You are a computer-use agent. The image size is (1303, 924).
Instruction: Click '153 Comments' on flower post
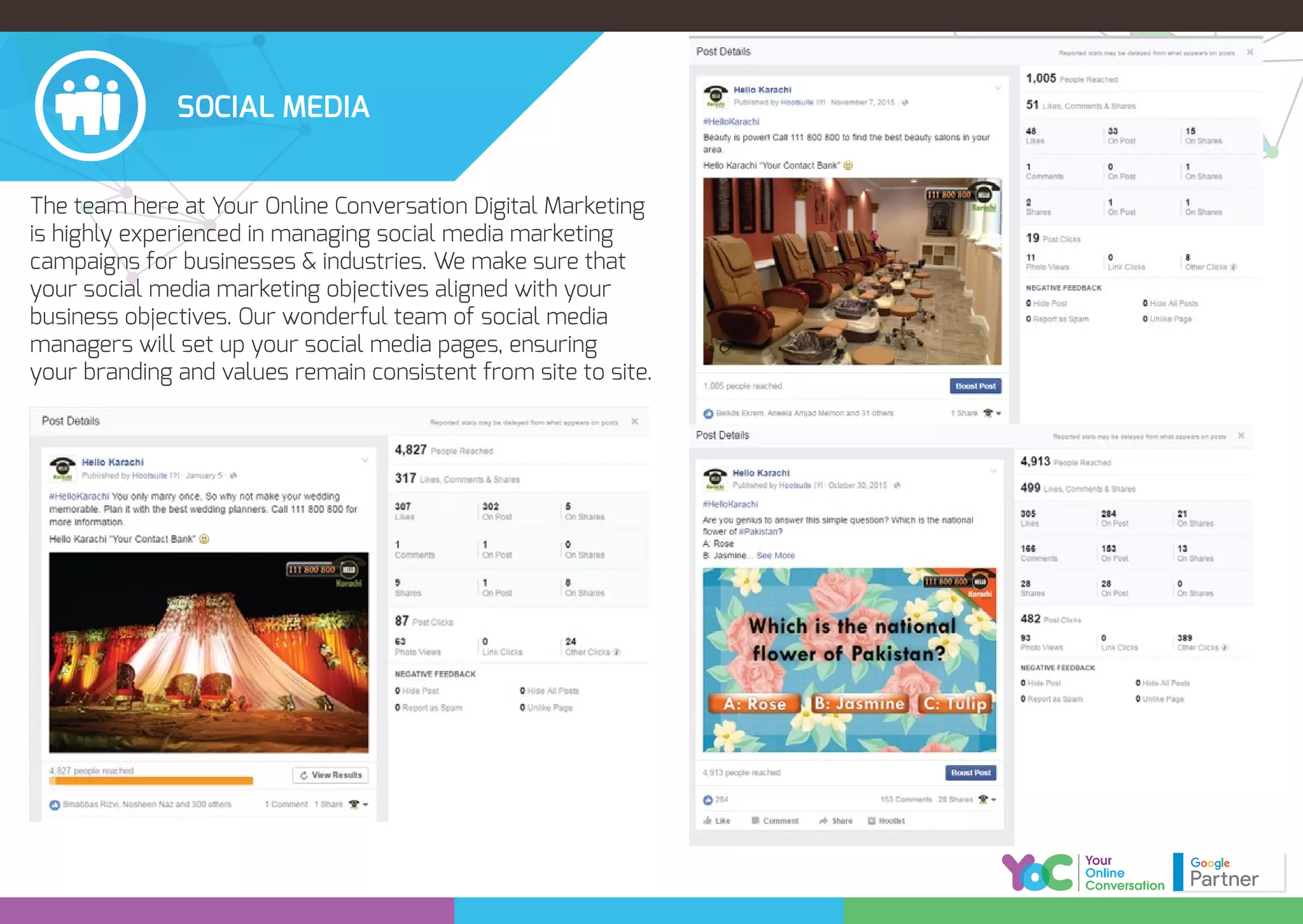click(x=906, y=799)
